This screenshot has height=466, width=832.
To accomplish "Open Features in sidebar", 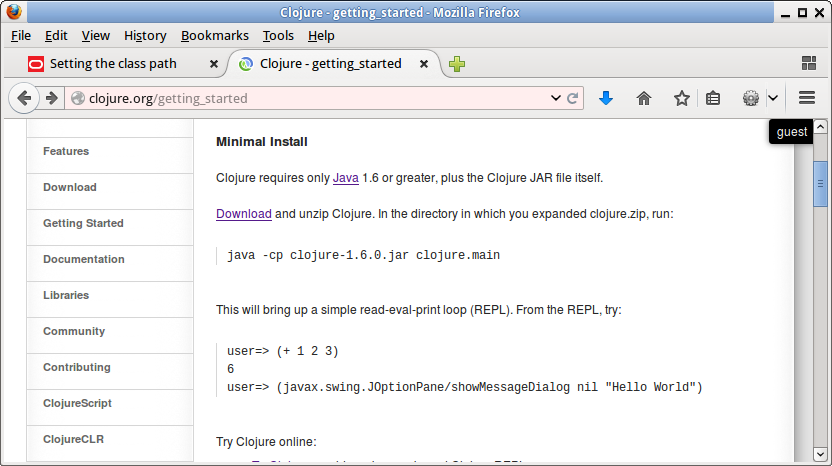I will (x=66, y=151).
